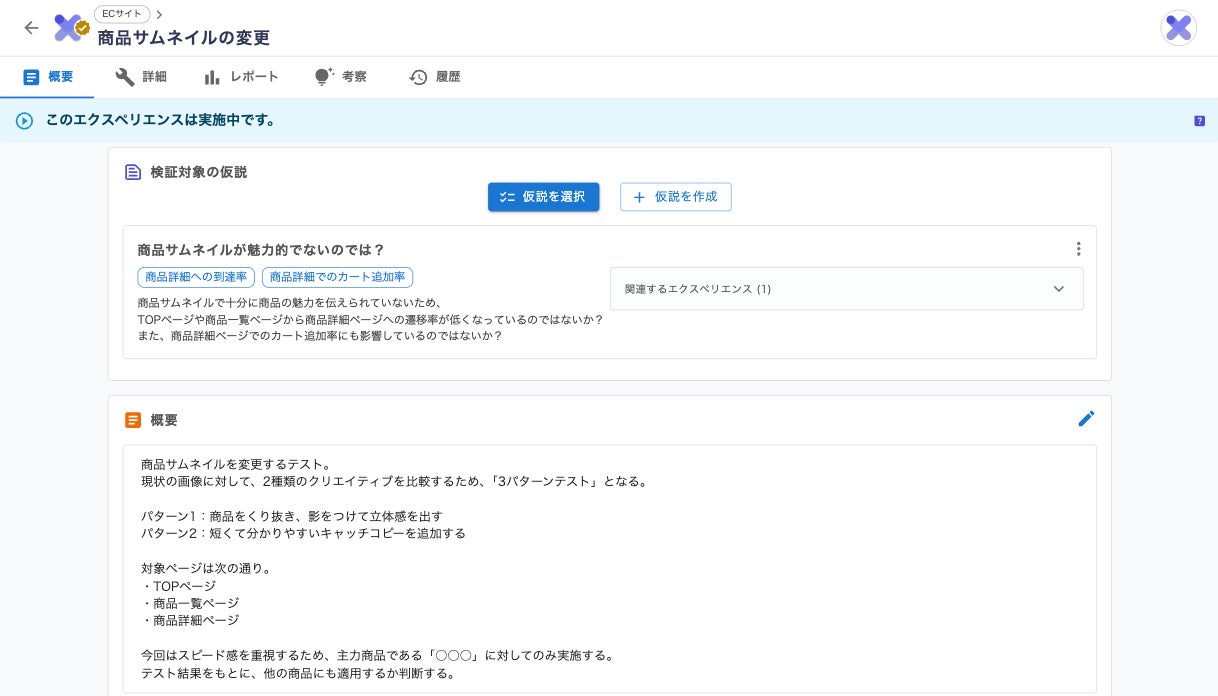Click the 検証対象の仮説 document icon
Image resolution: width=1218 pixels, height=696 pixels.
[133, 172]
